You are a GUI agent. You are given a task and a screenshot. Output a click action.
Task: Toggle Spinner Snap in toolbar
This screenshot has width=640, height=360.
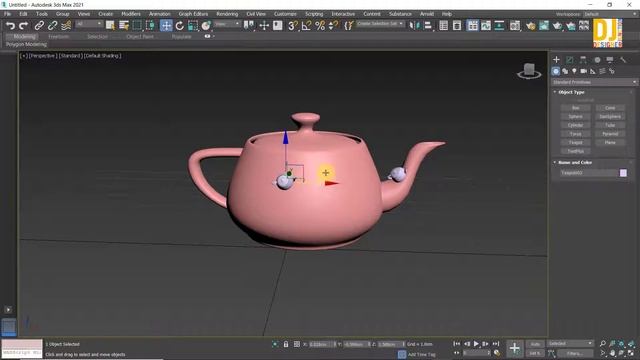pyautogui.click(x=333, y=26)
